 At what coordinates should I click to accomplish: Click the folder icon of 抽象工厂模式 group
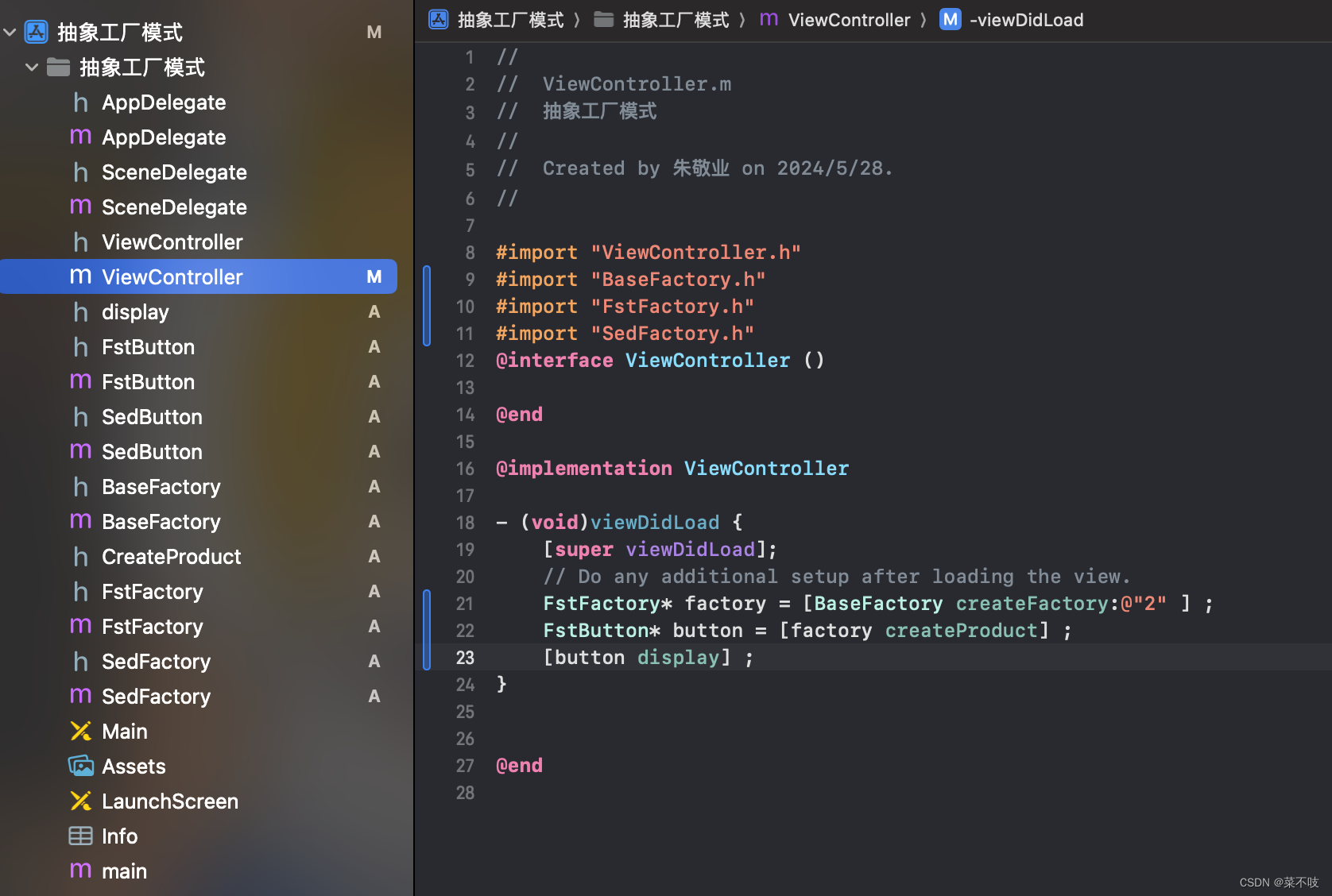(x=58, y=68)
